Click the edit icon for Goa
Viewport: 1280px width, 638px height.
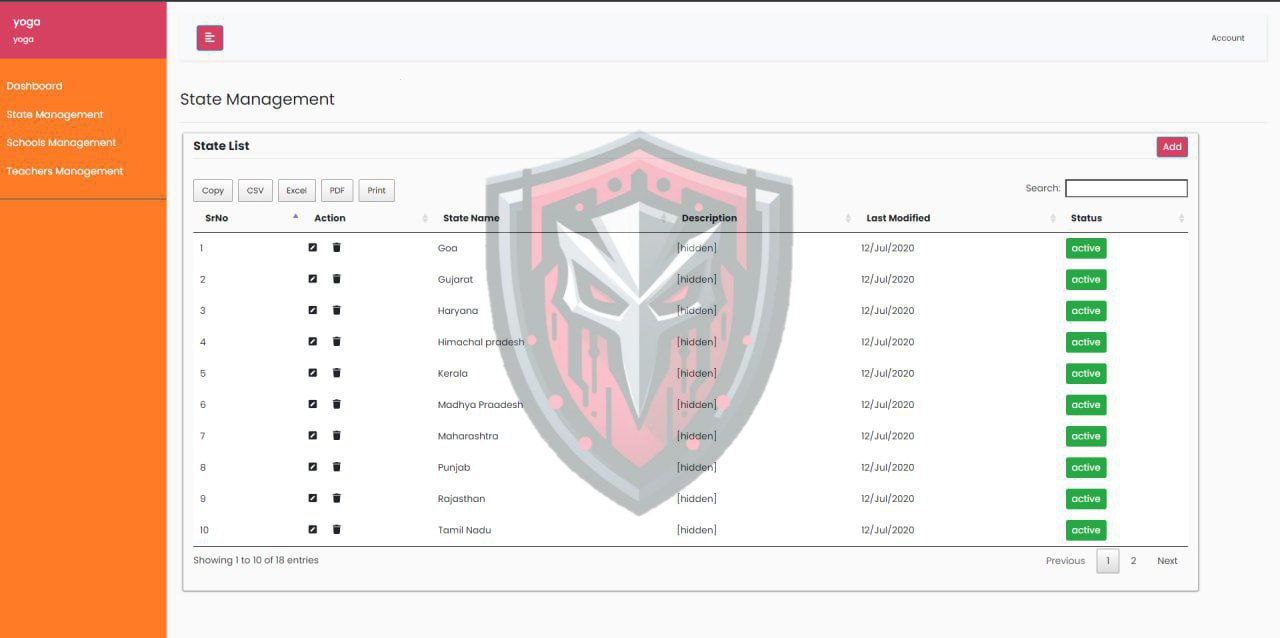313,248
